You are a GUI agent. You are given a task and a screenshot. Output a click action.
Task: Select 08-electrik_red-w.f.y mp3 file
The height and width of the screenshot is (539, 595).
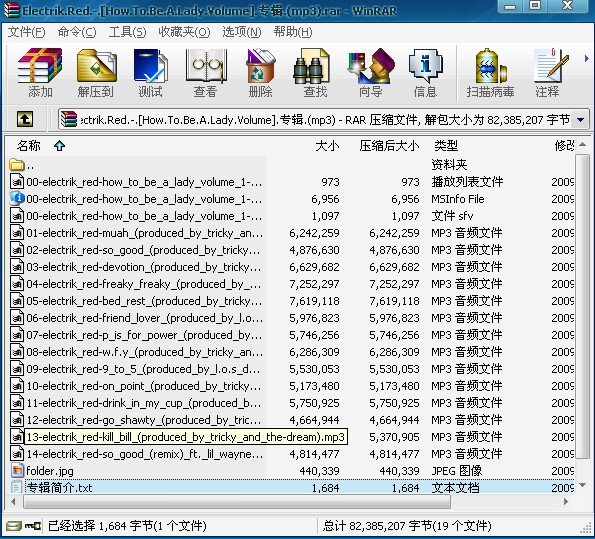click(x=144, y=352)
